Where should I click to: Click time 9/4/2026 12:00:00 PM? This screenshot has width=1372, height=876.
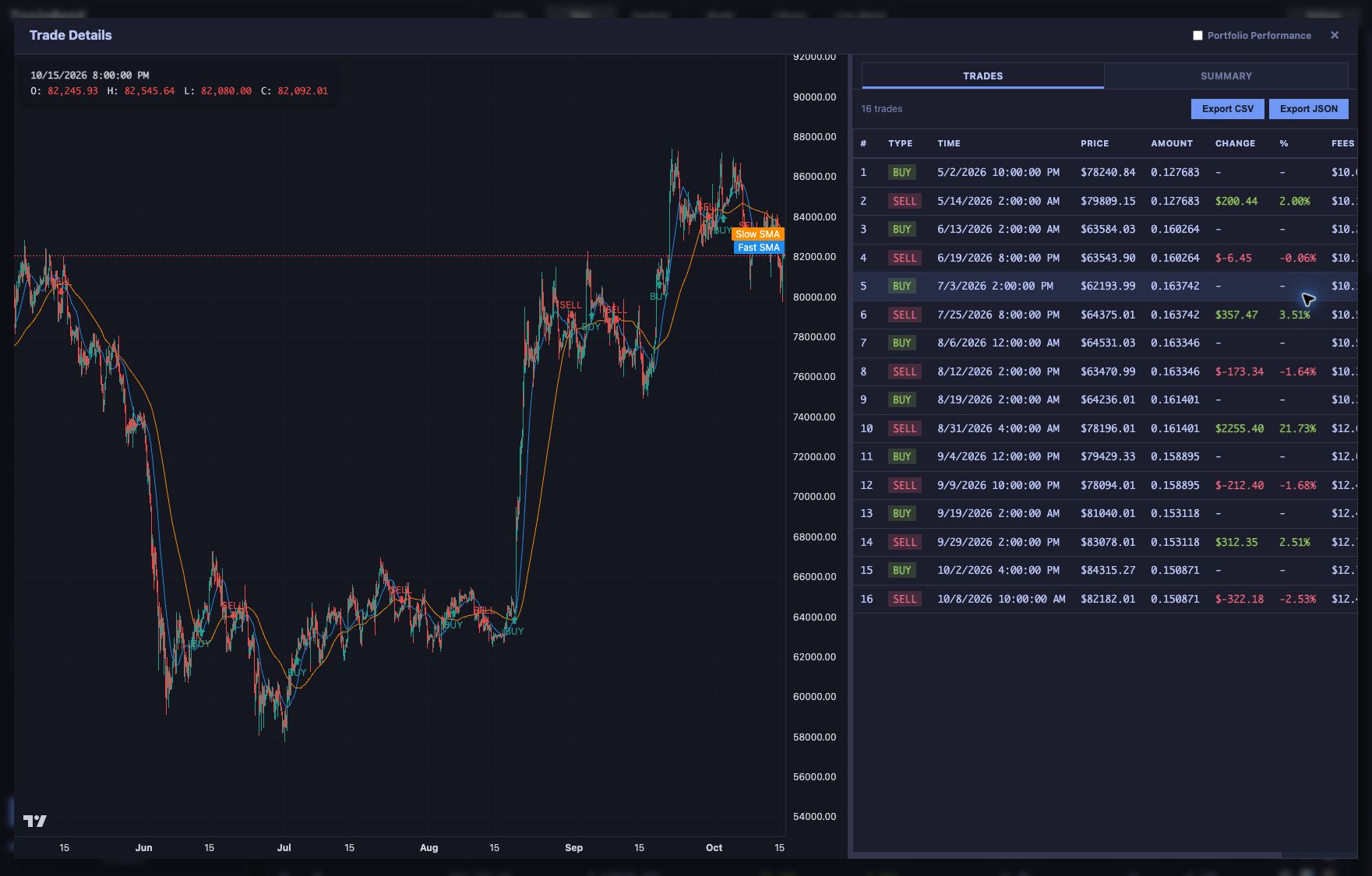coord(998,456)
